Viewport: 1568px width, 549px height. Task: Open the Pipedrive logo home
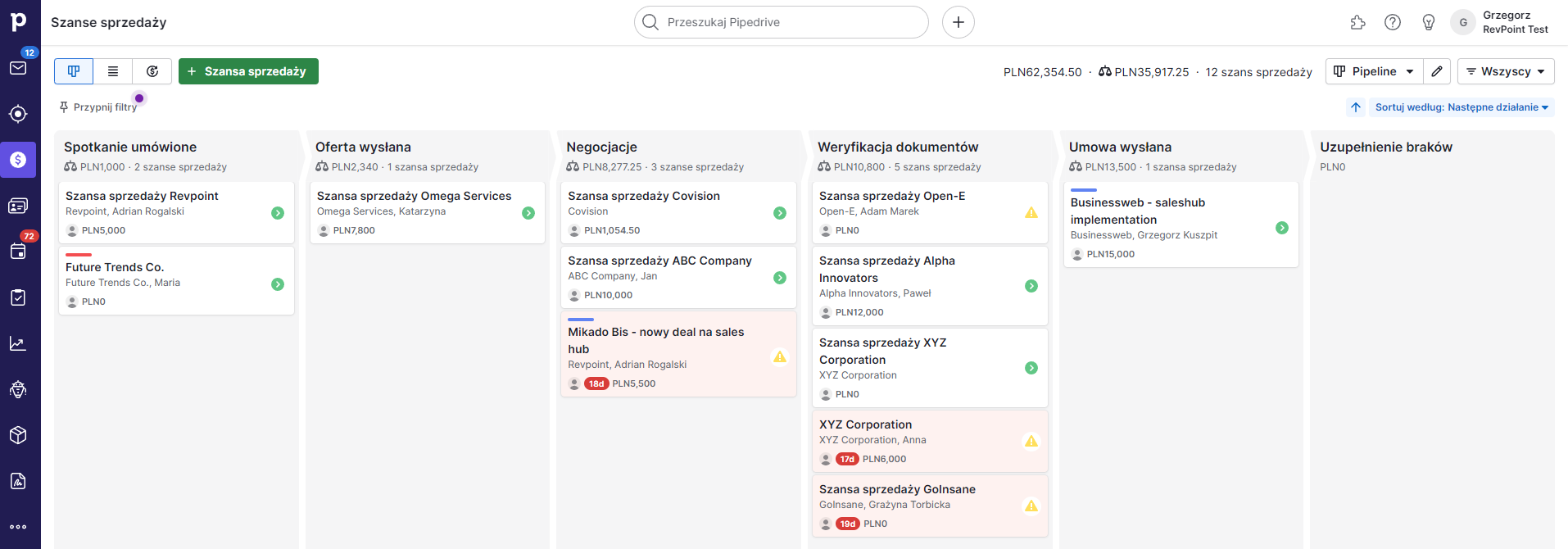(x=18, y=22)
